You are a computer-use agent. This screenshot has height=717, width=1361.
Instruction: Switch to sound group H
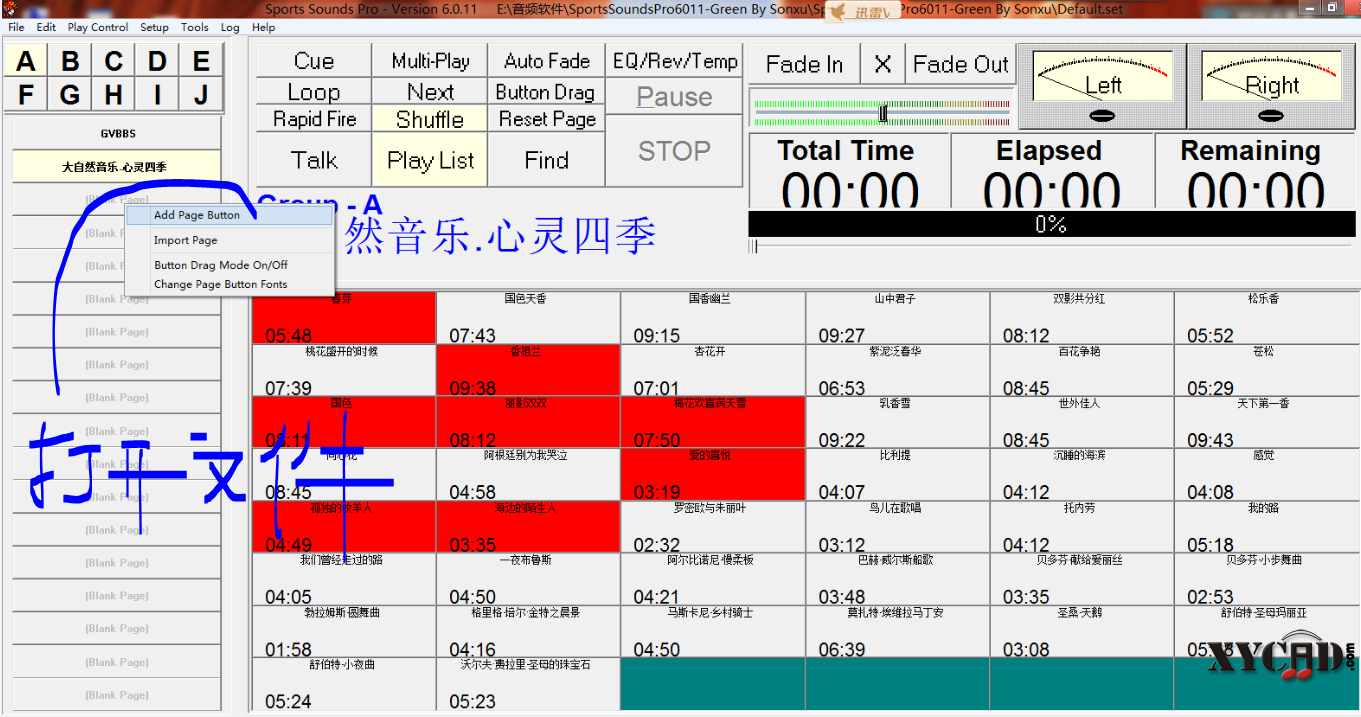(x=114, y=95)
